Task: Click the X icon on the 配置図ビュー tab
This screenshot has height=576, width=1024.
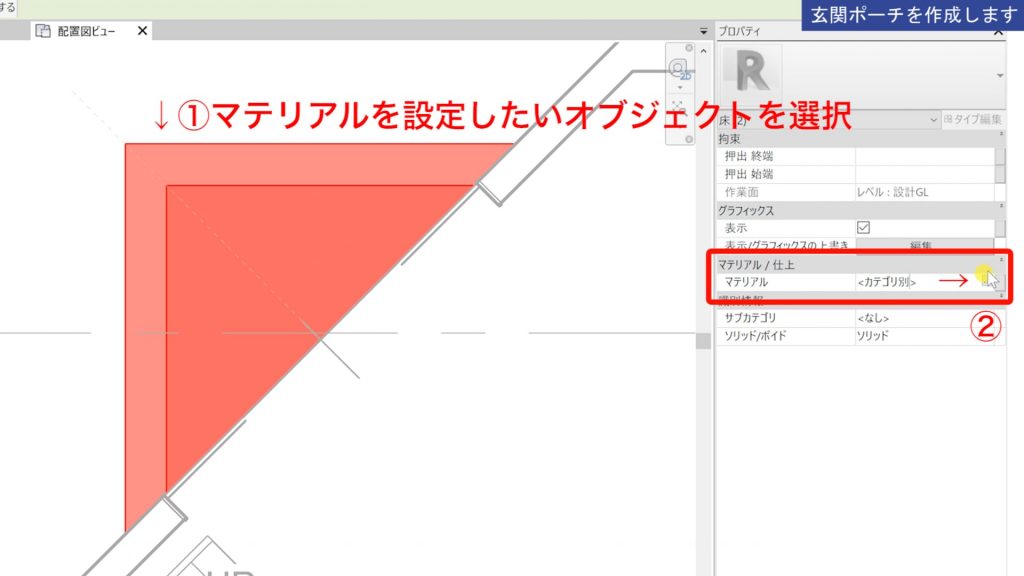Action: [x=140, y=31]
